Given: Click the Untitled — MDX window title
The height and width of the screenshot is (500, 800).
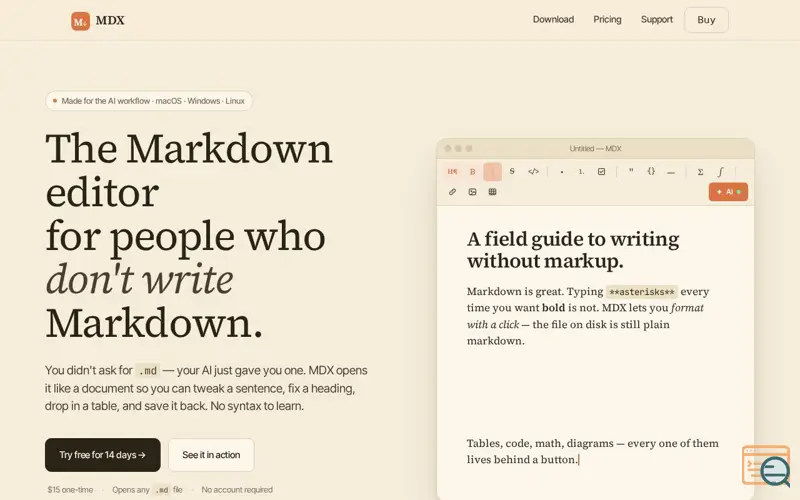Looking at the screenshot, I should coord(595,148).
